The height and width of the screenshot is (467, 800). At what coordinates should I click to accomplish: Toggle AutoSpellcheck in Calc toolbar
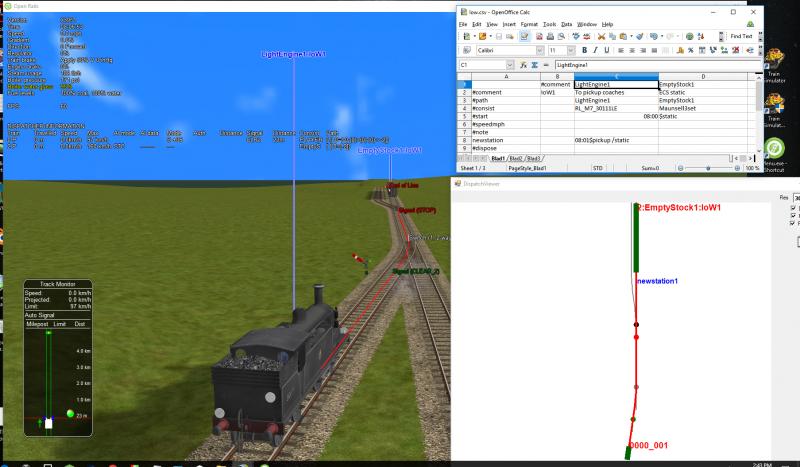pyautogui.click(x=586, y=36)
